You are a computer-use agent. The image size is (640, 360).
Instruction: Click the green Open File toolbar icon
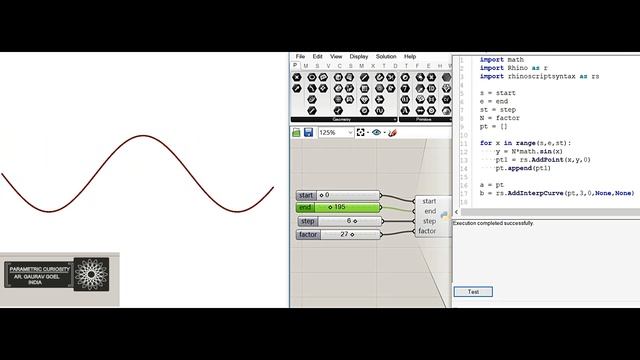coord(296,132)
